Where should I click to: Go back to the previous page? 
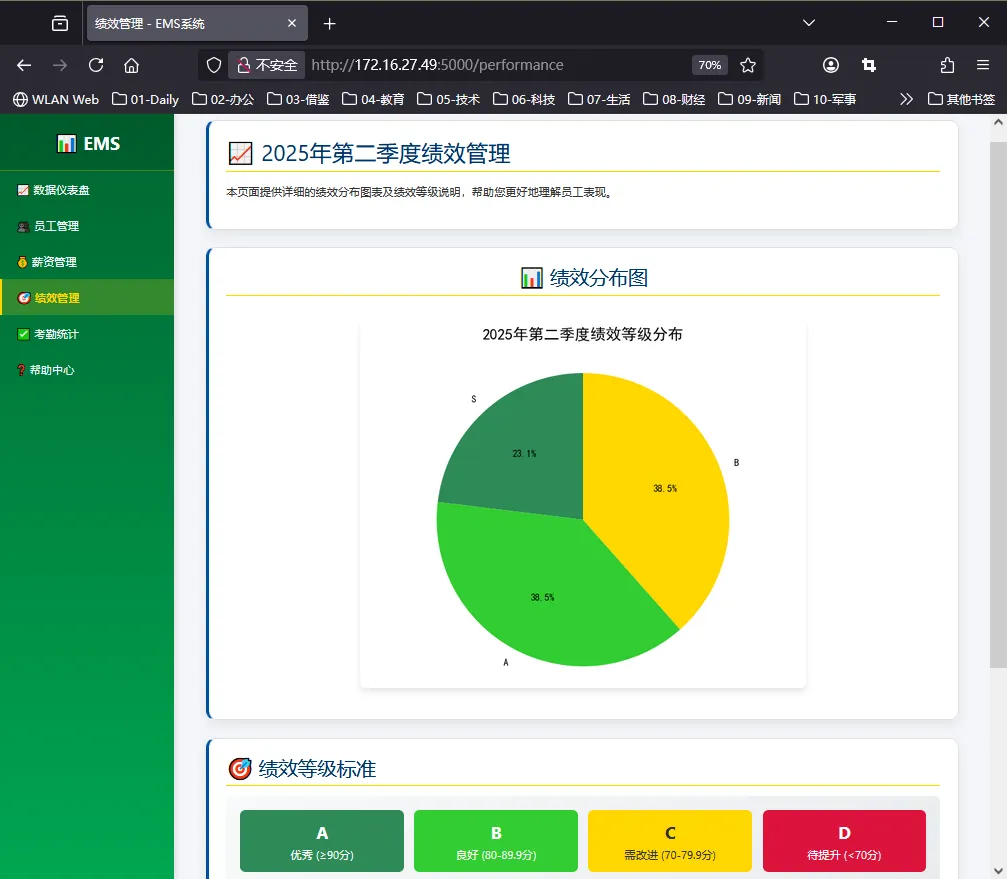point(24,65)
